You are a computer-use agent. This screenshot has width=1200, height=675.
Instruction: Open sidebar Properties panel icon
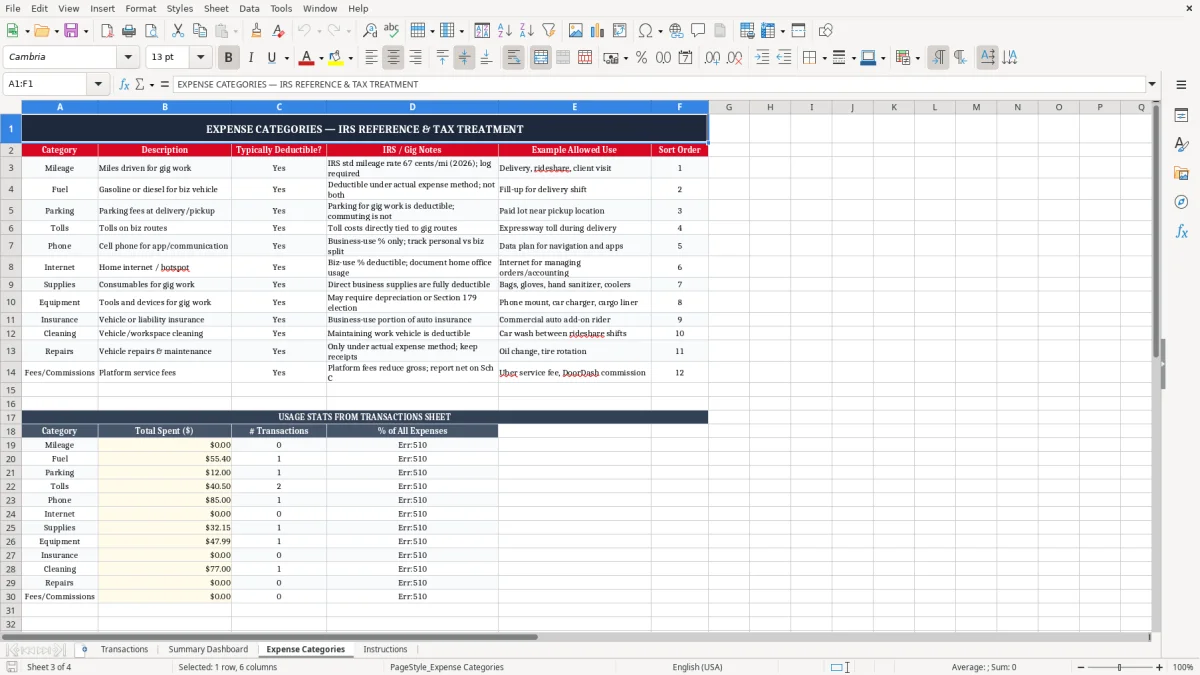click(1181, 116)
